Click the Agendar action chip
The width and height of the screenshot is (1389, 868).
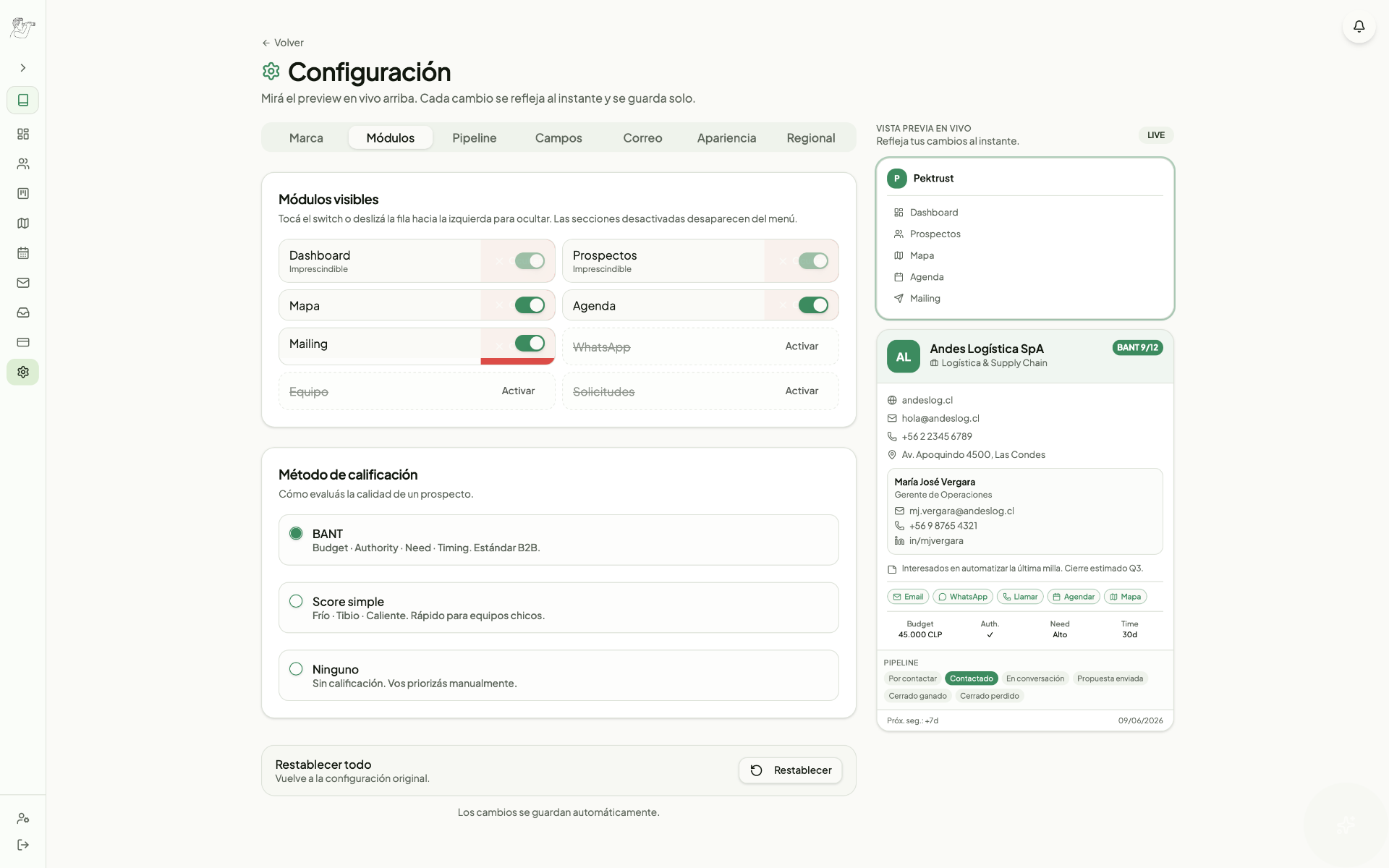tap(1074, 597)
